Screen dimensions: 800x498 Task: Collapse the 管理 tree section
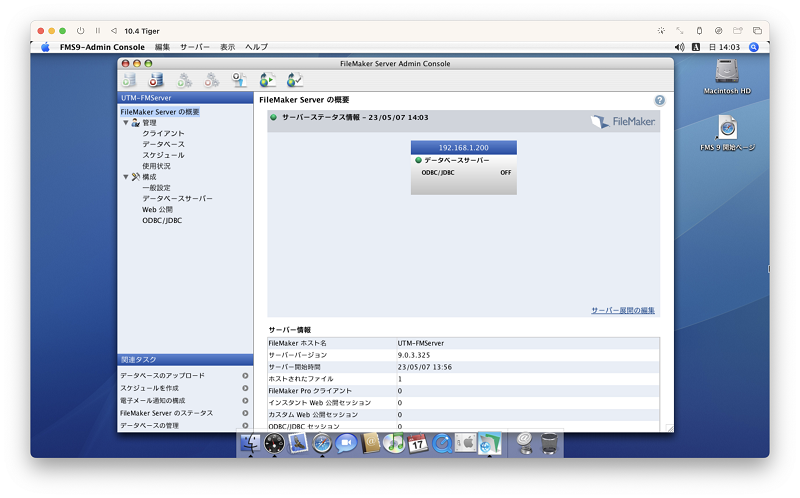[126, 122]
